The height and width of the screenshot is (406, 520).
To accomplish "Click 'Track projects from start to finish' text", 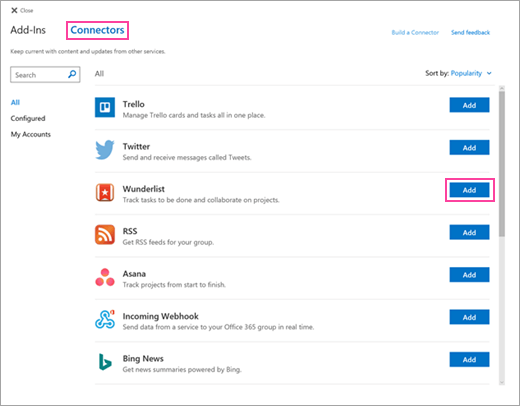I will tap(174, 285).
